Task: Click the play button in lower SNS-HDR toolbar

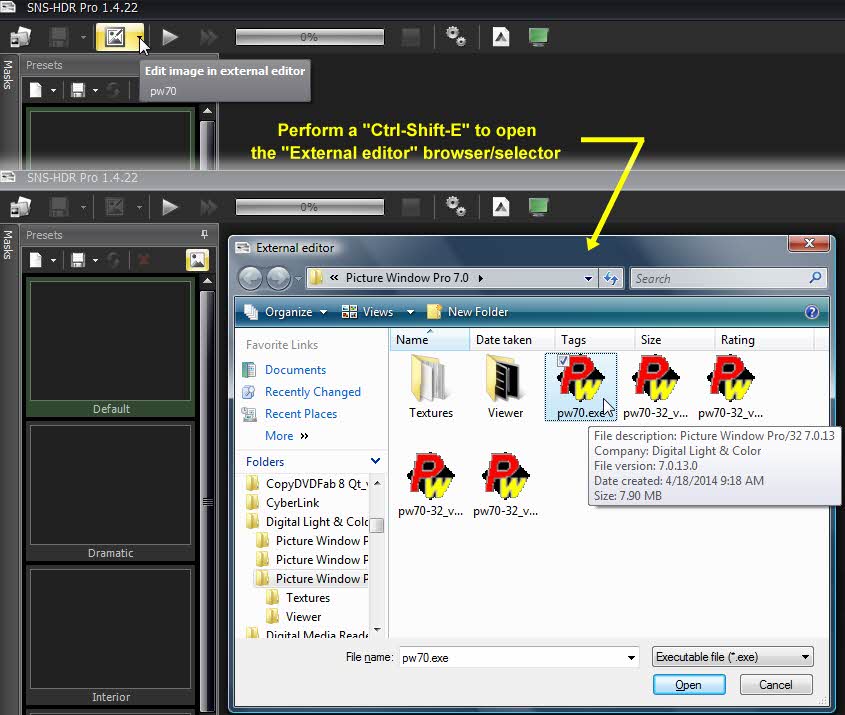Action: (170, 207)
